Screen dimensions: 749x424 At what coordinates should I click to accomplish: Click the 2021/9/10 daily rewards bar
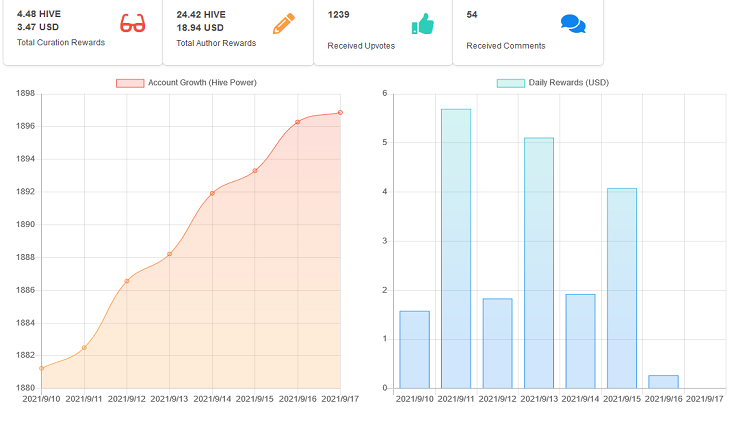[415, 350]
